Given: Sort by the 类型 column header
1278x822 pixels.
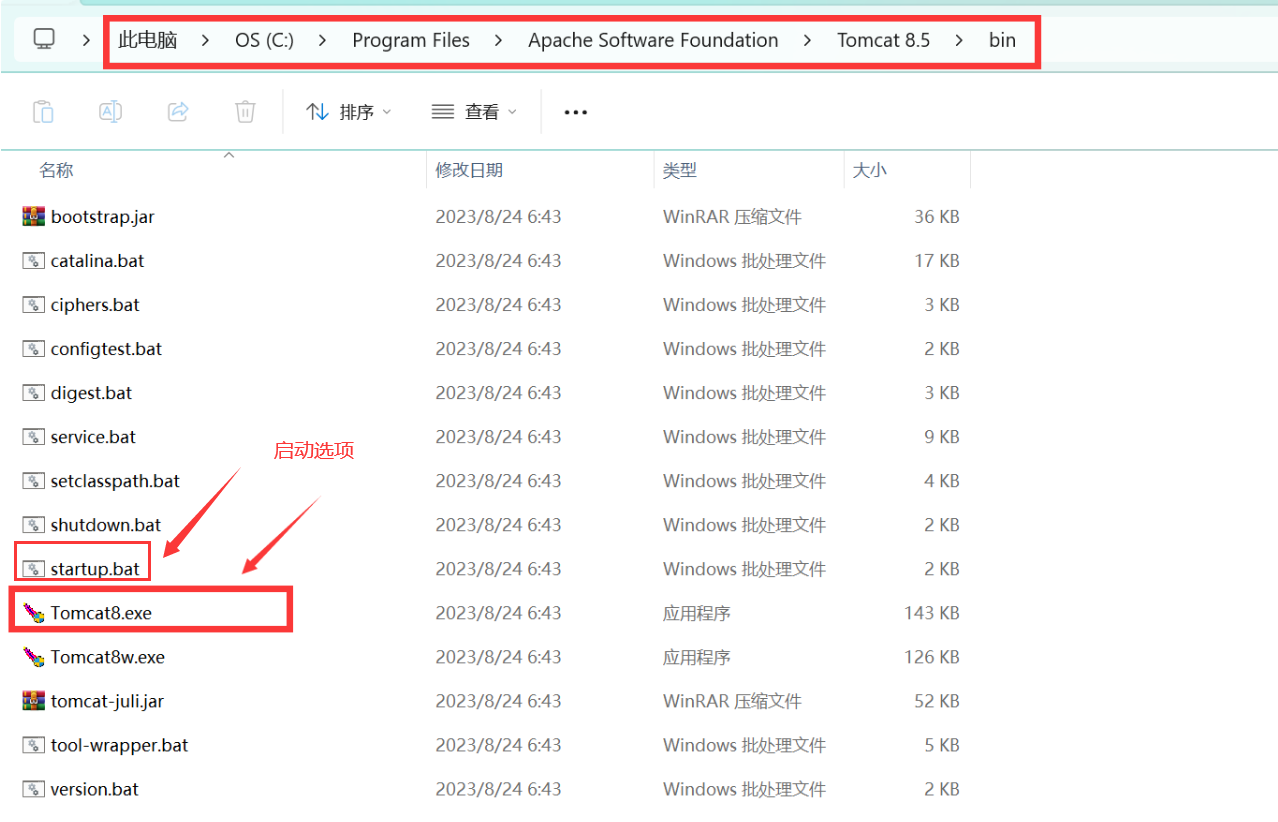Looking at the screenshot, I should coord(679,170).
